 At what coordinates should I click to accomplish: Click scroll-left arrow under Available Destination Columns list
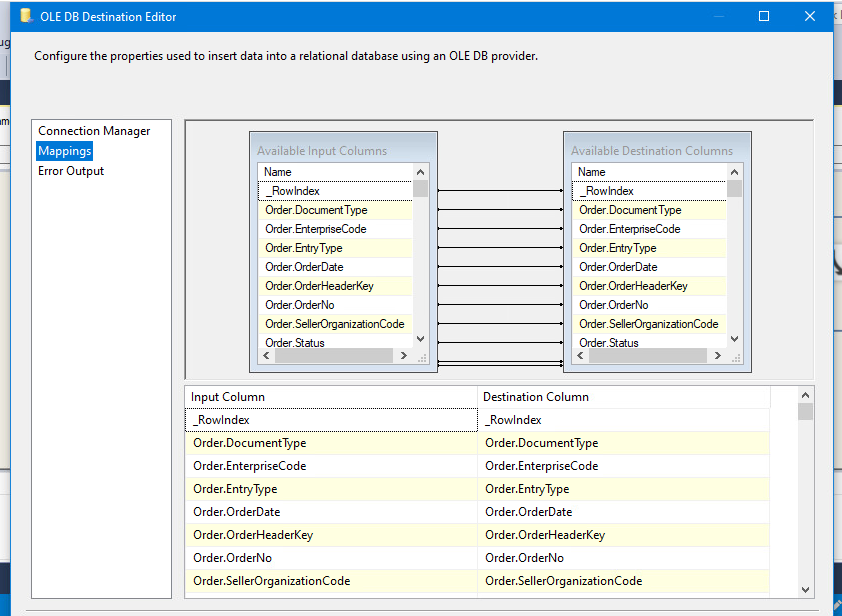click(x=580, y=356)
